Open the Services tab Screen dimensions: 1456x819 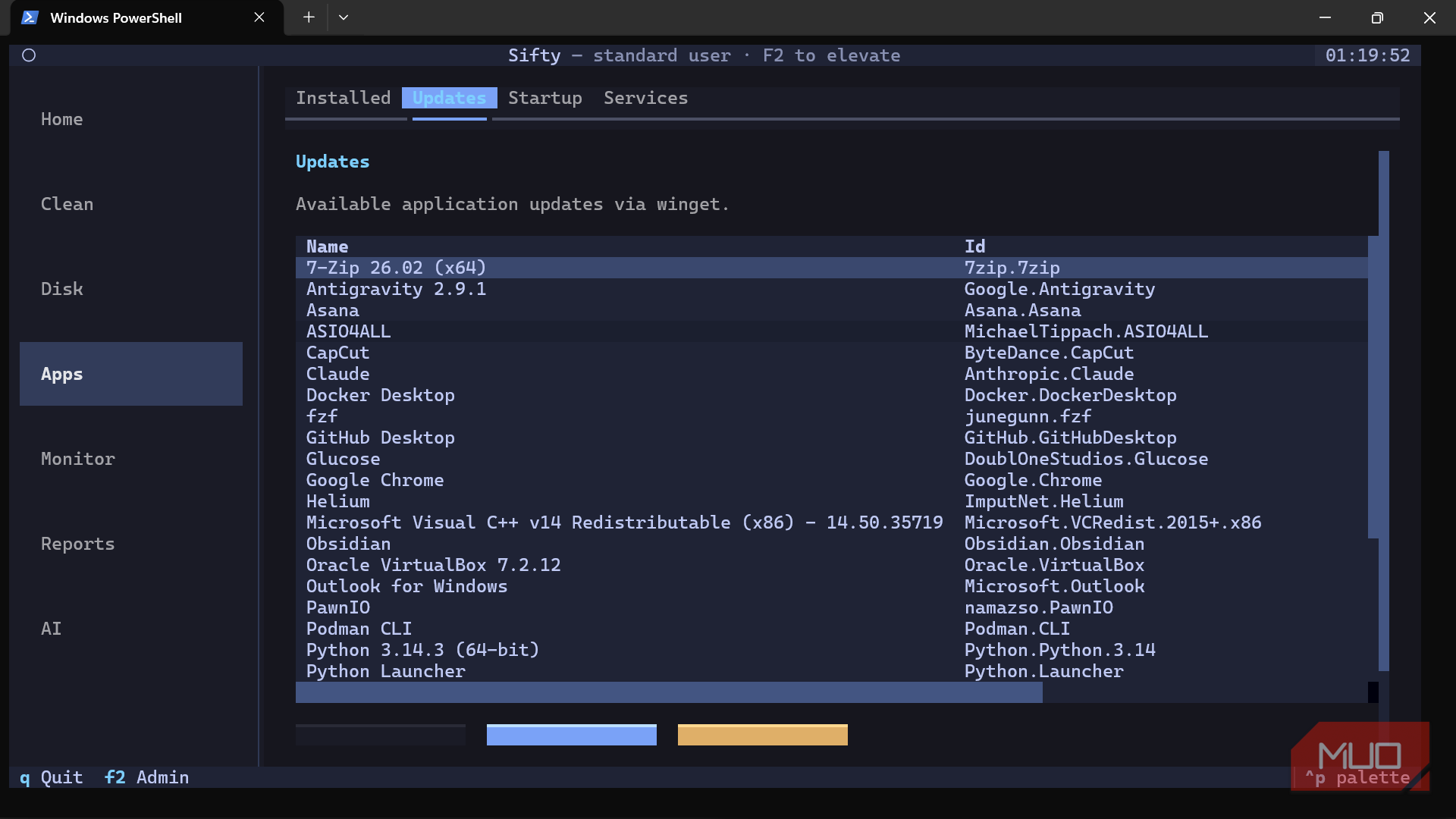646,98
